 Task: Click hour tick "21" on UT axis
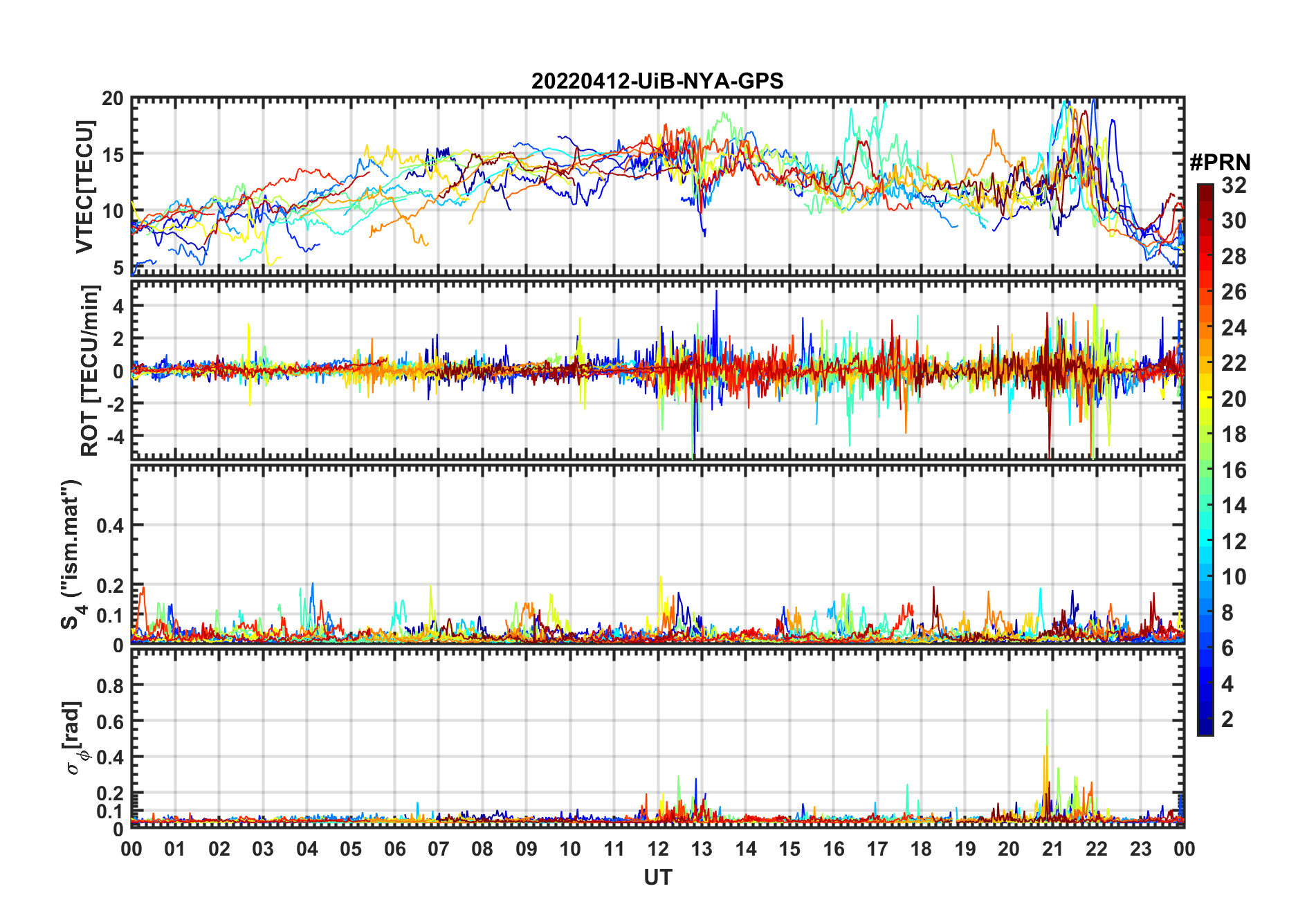pyautogui.click(x=1052, y=849)
